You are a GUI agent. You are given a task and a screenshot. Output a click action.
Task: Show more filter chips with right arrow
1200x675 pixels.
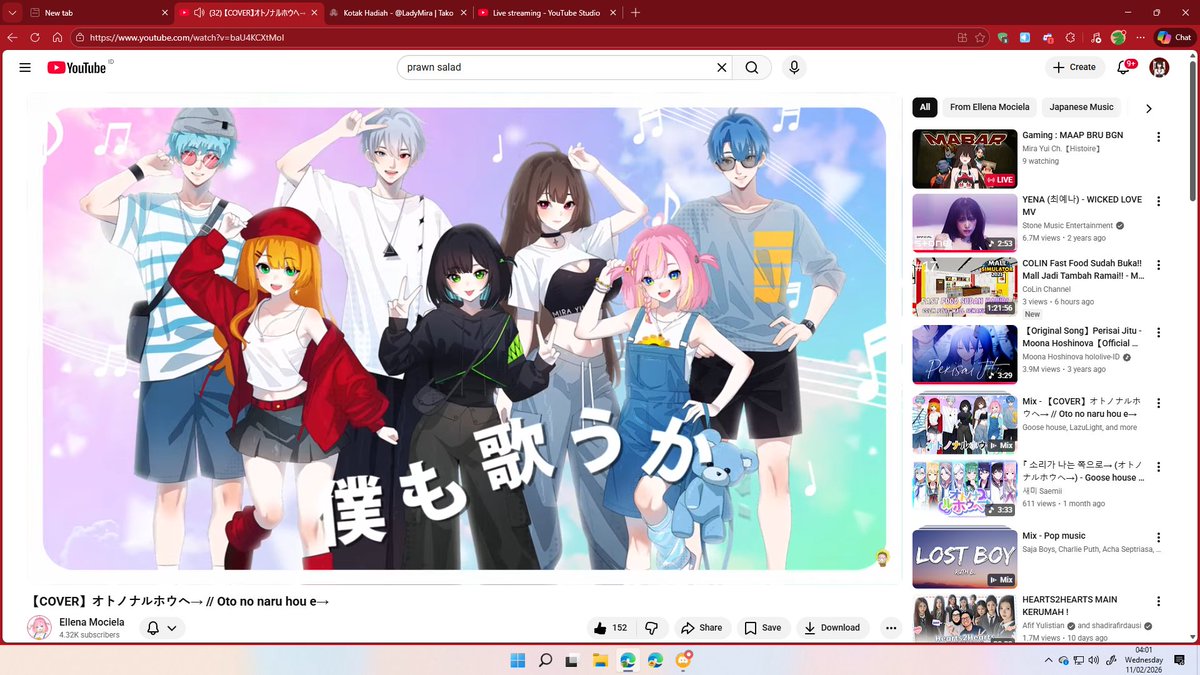point(1148,108)
